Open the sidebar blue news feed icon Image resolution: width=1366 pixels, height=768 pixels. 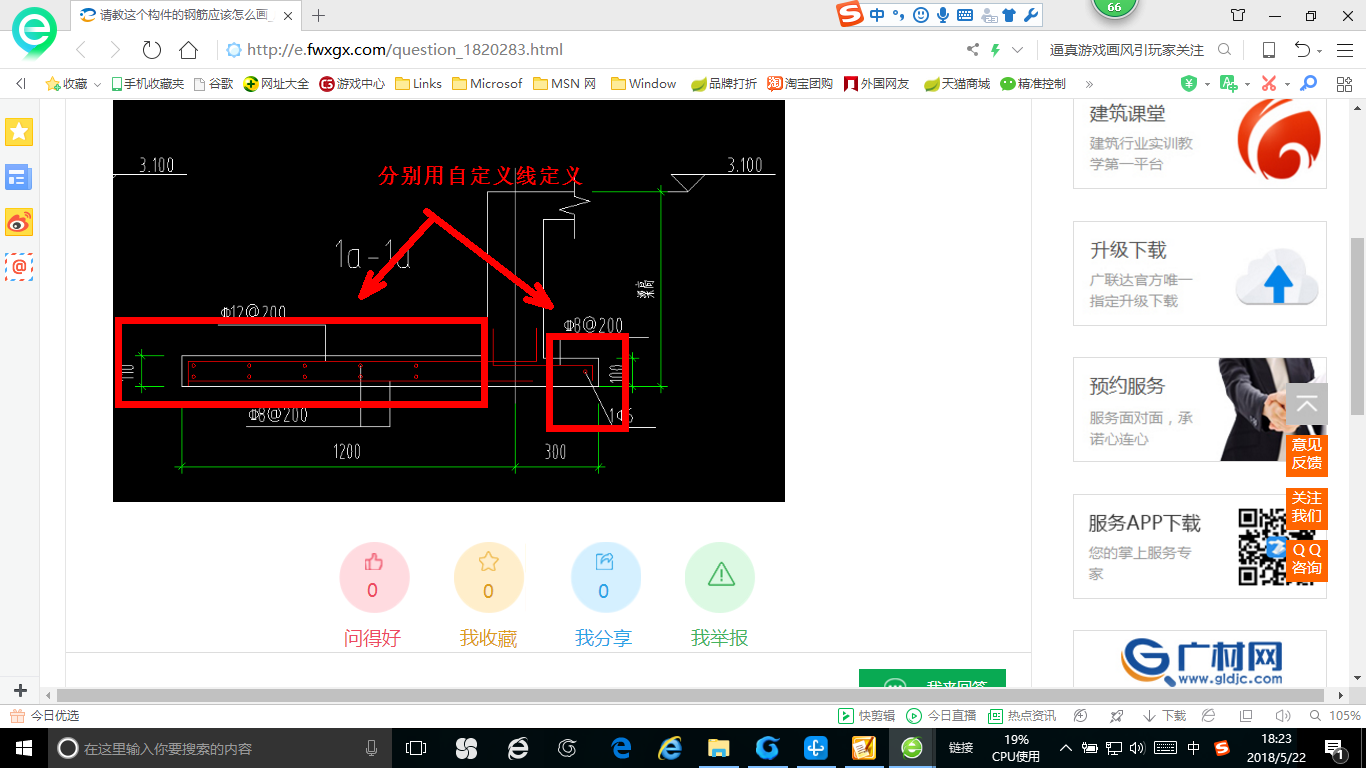tap(19, 178)
